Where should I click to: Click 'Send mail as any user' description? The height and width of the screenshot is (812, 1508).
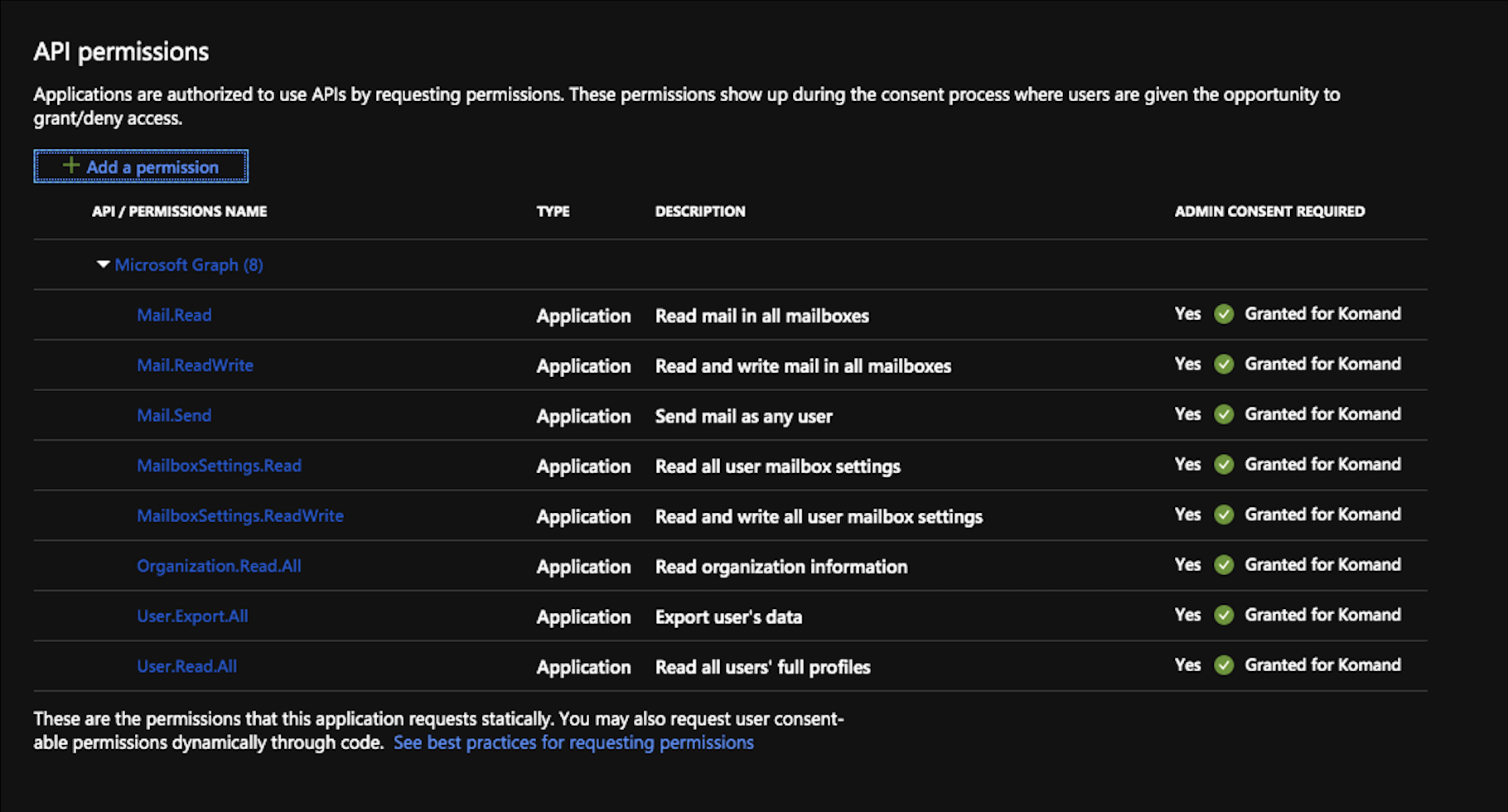[744, 416]
